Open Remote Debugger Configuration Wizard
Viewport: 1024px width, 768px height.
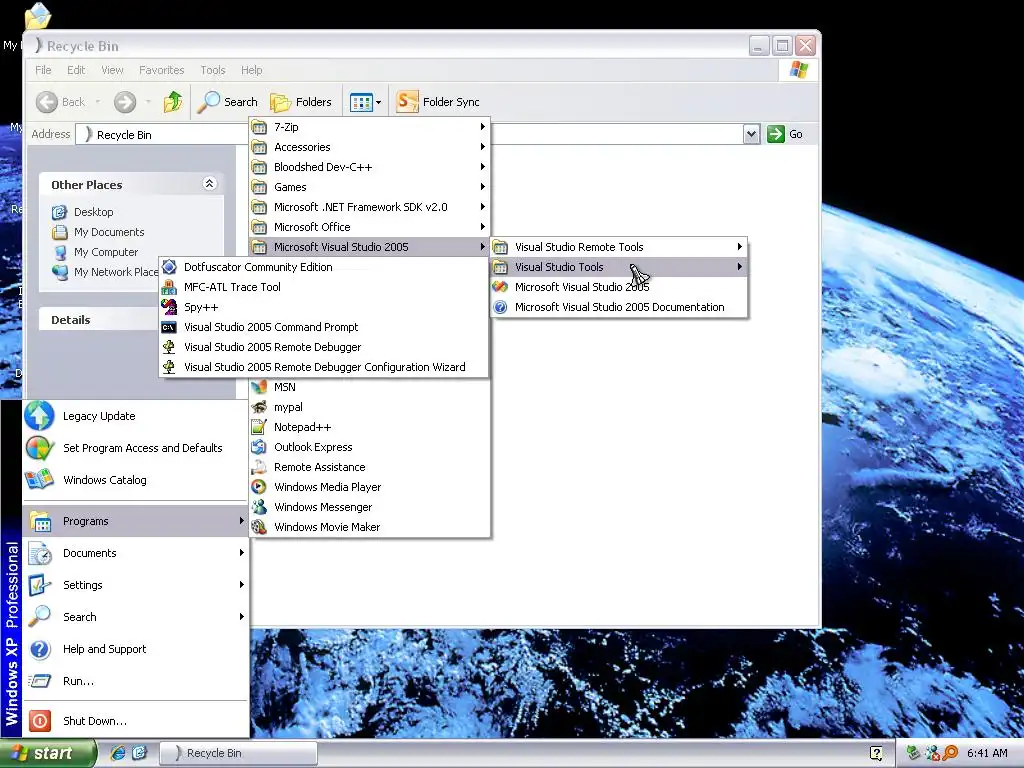(323, 367)
